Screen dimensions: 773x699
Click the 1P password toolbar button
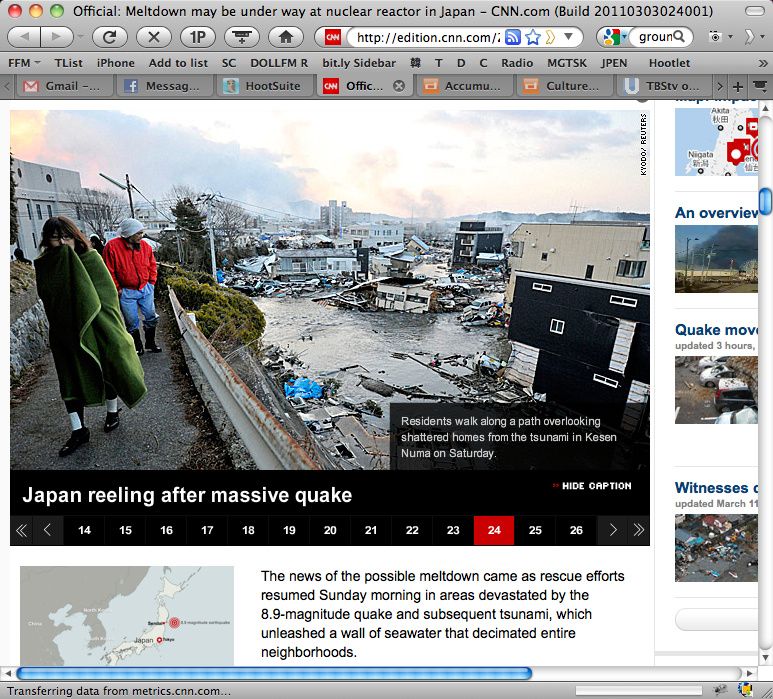tap(196, 37)
